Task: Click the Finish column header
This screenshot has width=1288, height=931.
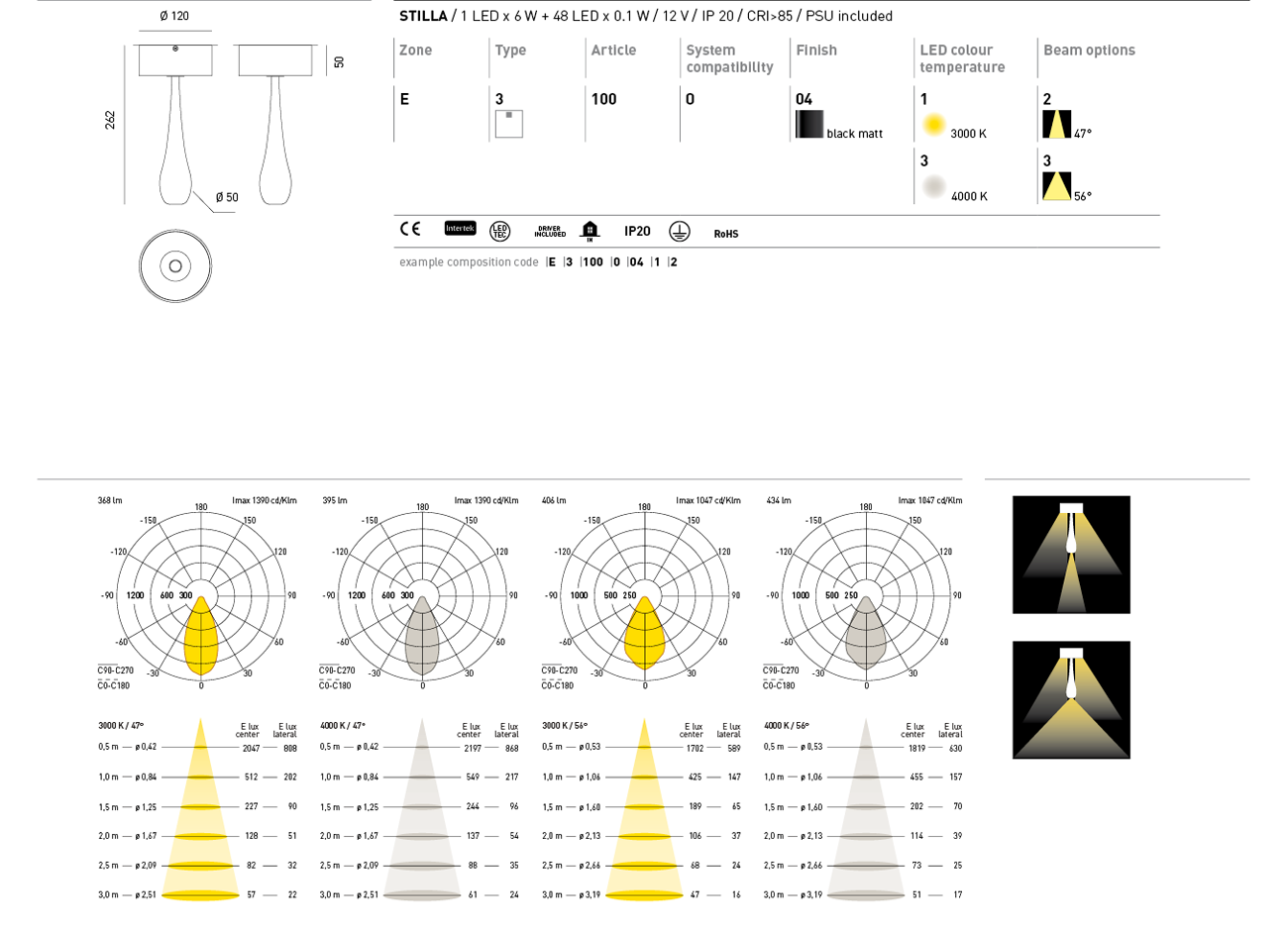Action: [816, 51]
